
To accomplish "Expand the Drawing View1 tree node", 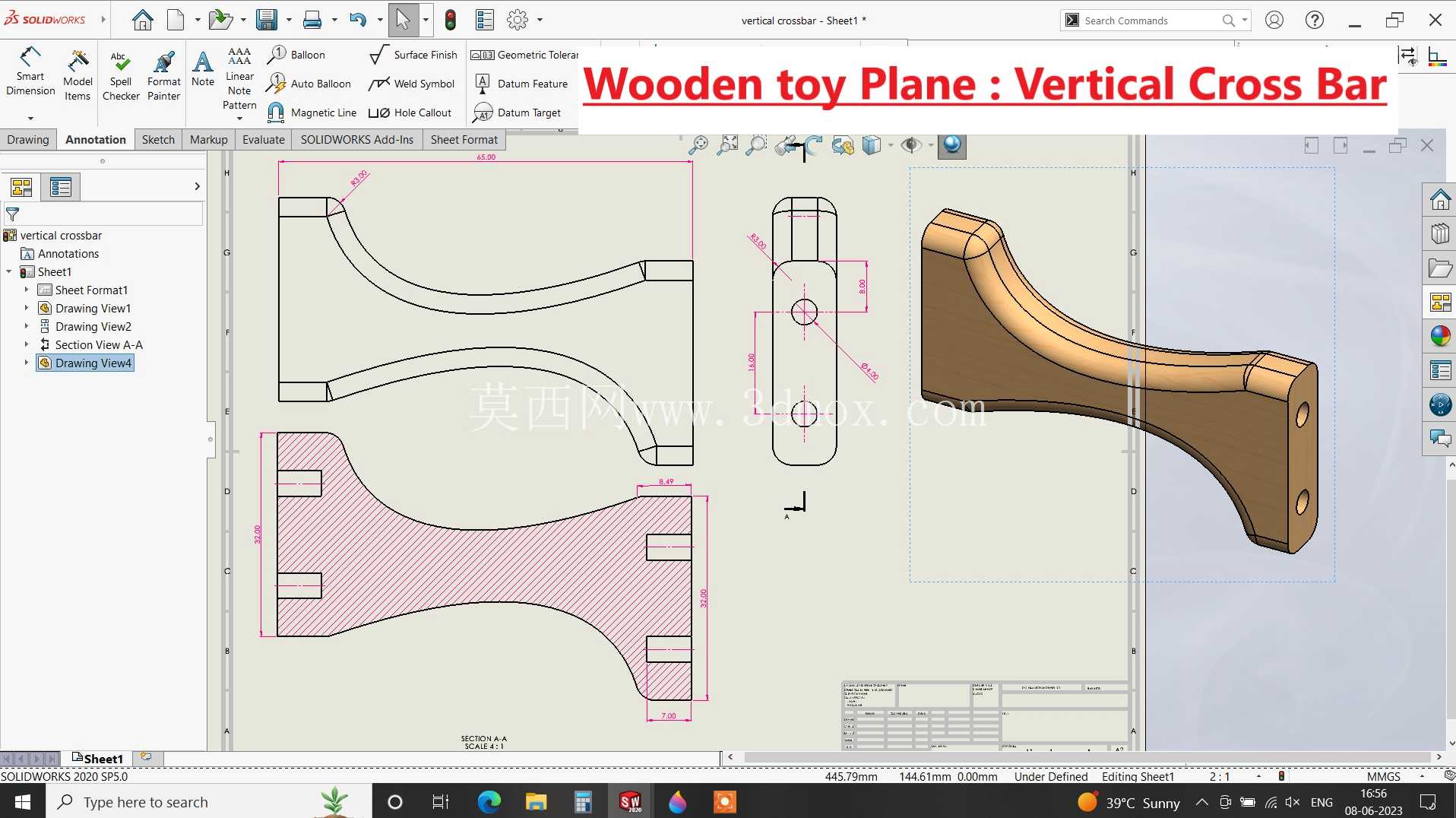I will (26, 308).
